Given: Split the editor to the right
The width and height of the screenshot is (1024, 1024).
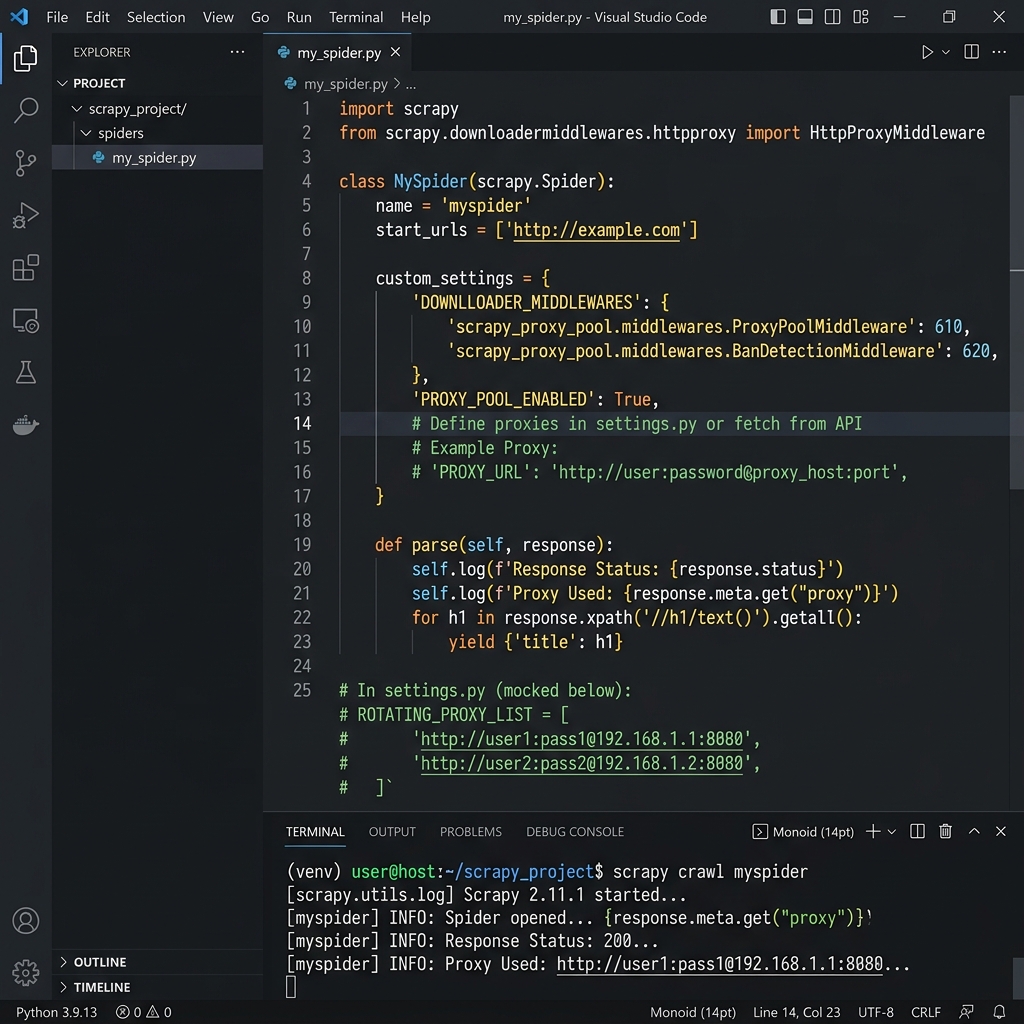Looking at the screenshot, I should (971, 52).
